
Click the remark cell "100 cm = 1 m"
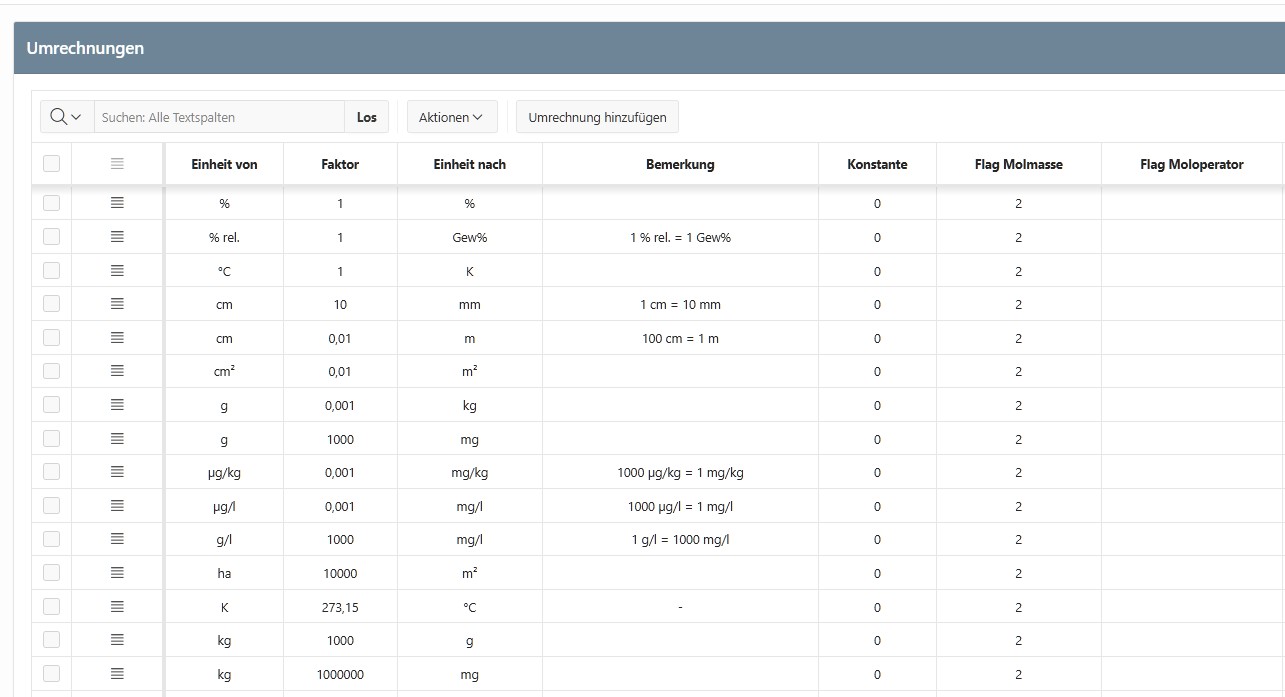click(680, 338)
